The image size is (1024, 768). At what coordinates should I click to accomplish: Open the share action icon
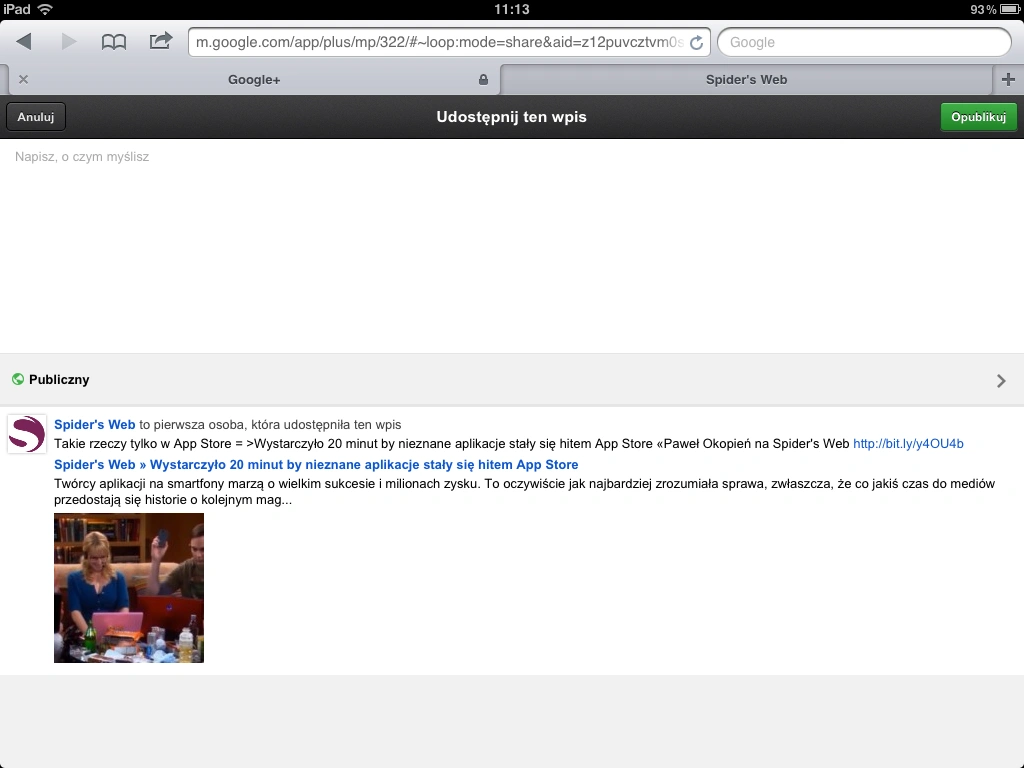click(x=161, y=41)
